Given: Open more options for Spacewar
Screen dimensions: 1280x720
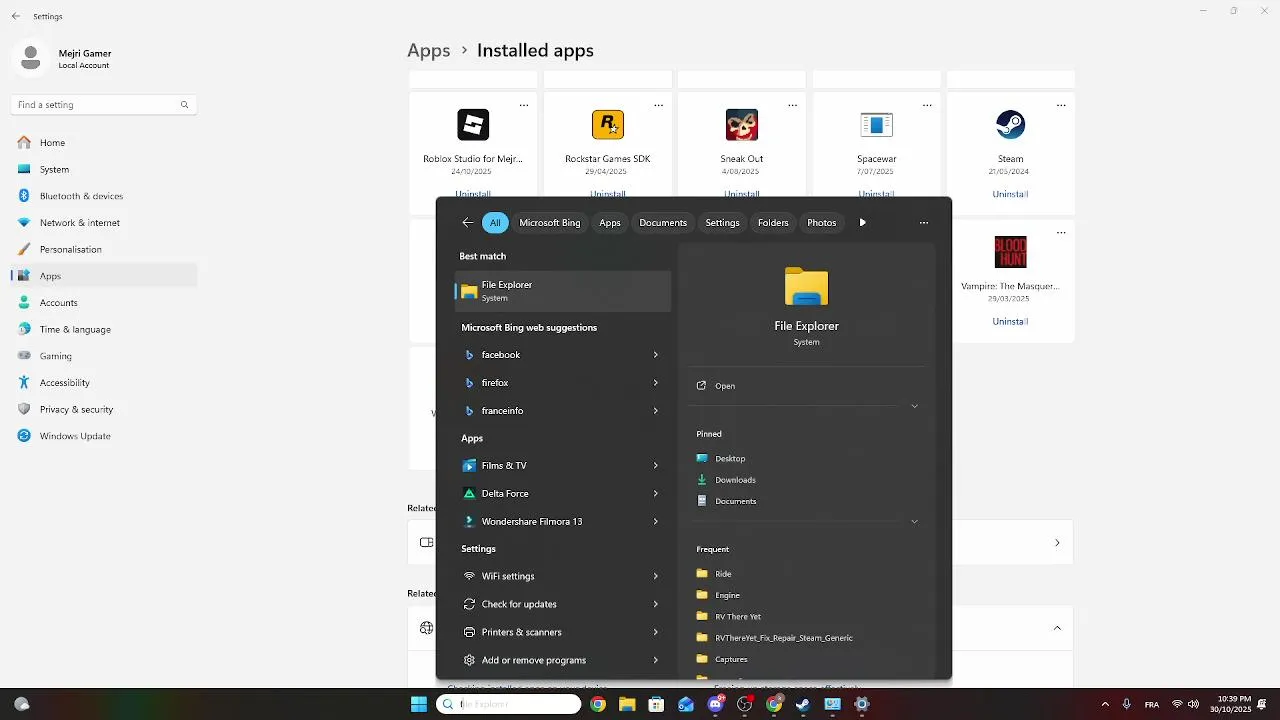Looking at the screenshot, I should pyautogui.click(x=927, y=105).
